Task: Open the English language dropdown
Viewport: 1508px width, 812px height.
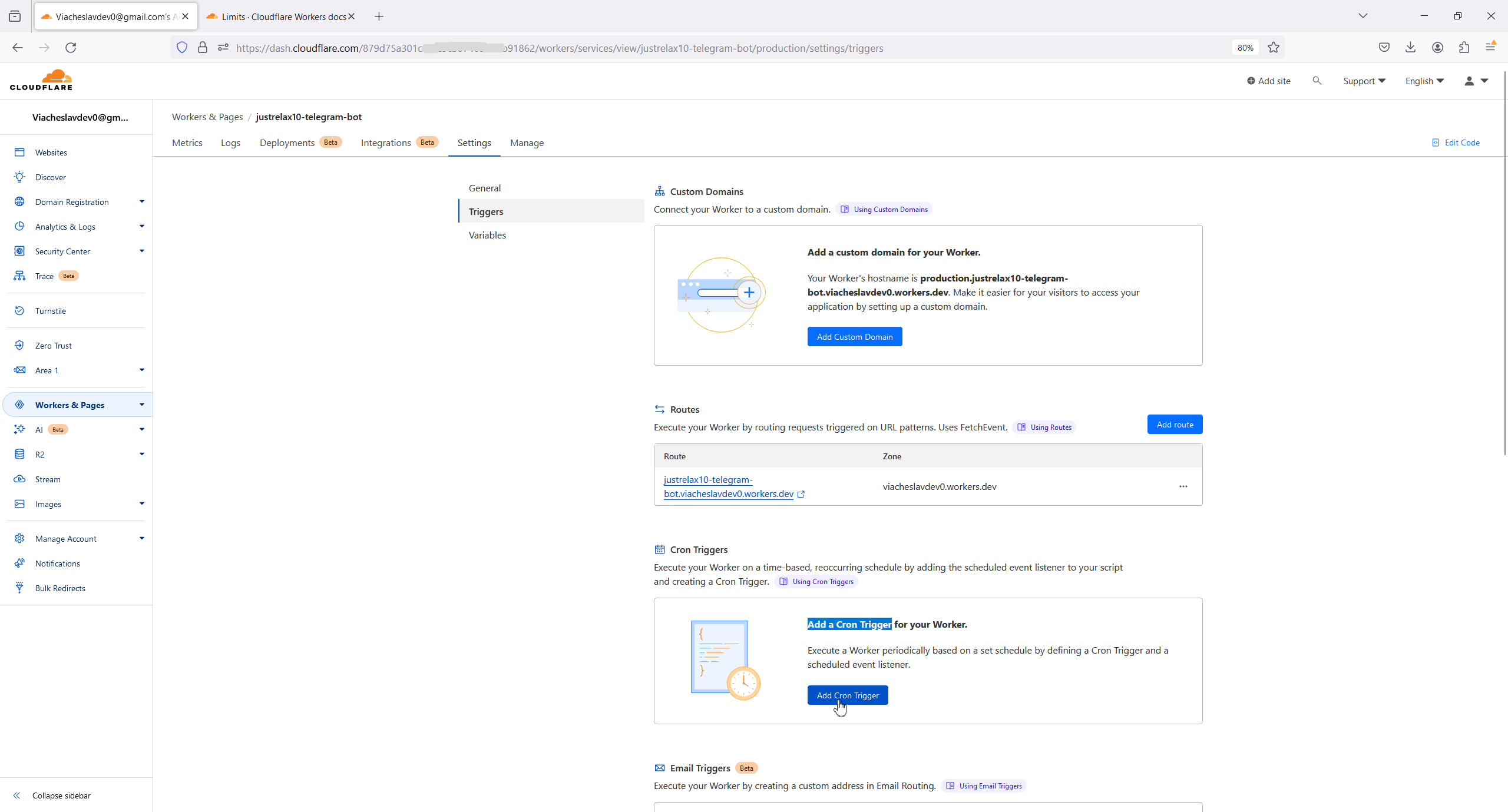Action: tap(1424, 81)
